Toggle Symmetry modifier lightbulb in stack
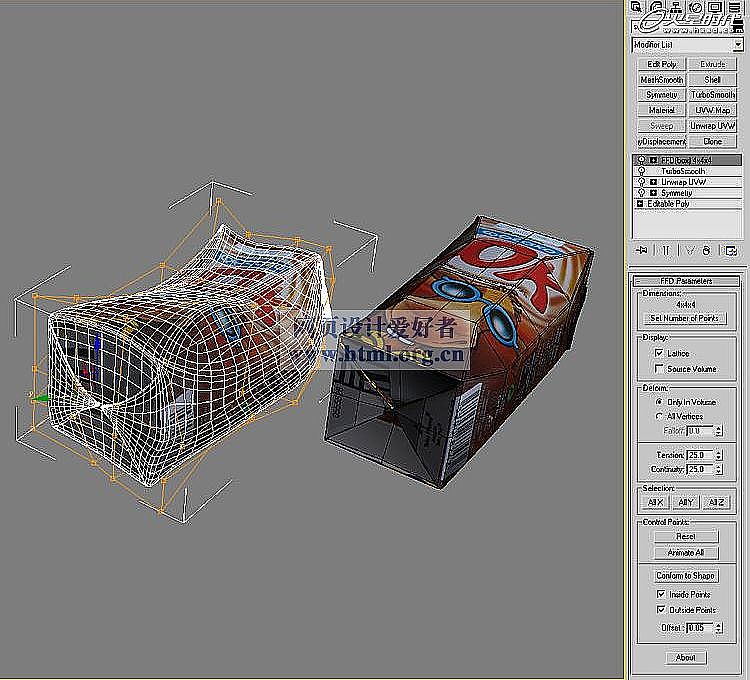 click(x=641, y=193)
